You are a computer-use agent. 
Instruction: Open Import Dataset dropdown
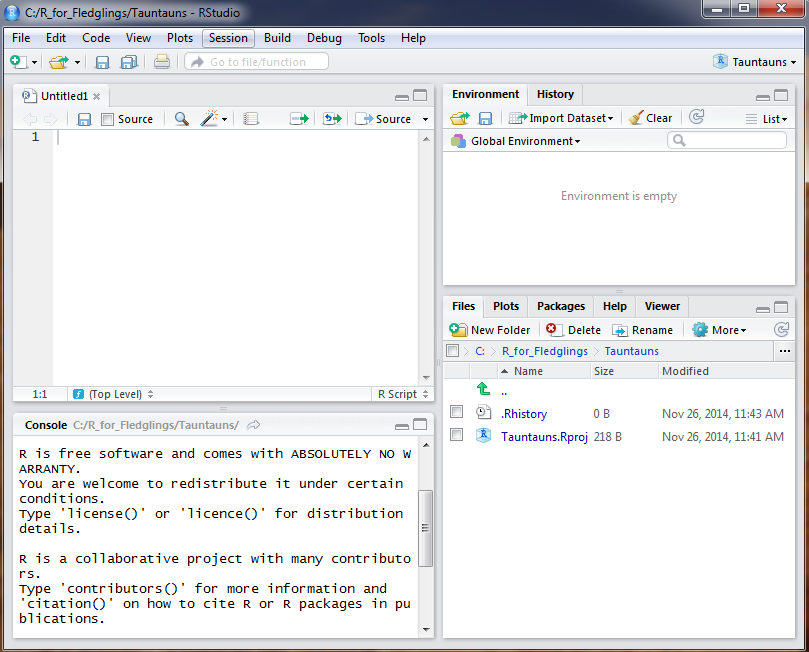[561, 118]
